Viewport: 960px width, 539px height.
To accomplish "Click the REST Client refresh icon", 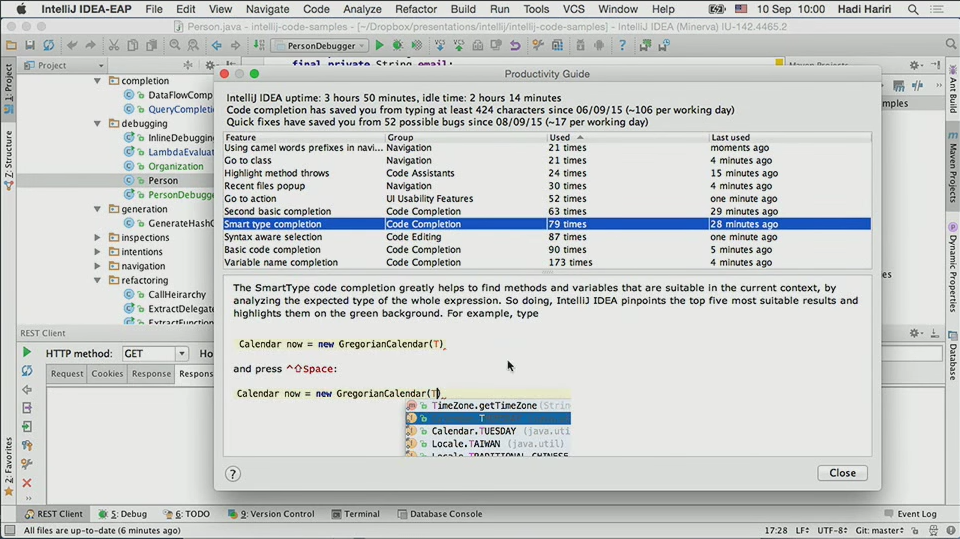I will pos(26,371).
